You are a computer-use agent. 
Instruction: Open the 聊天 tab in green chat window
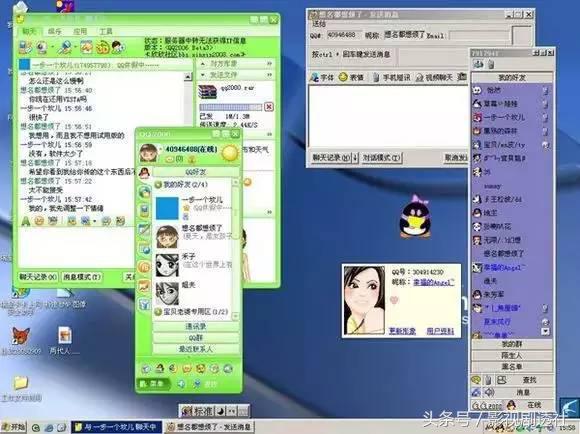coord(29,31)
